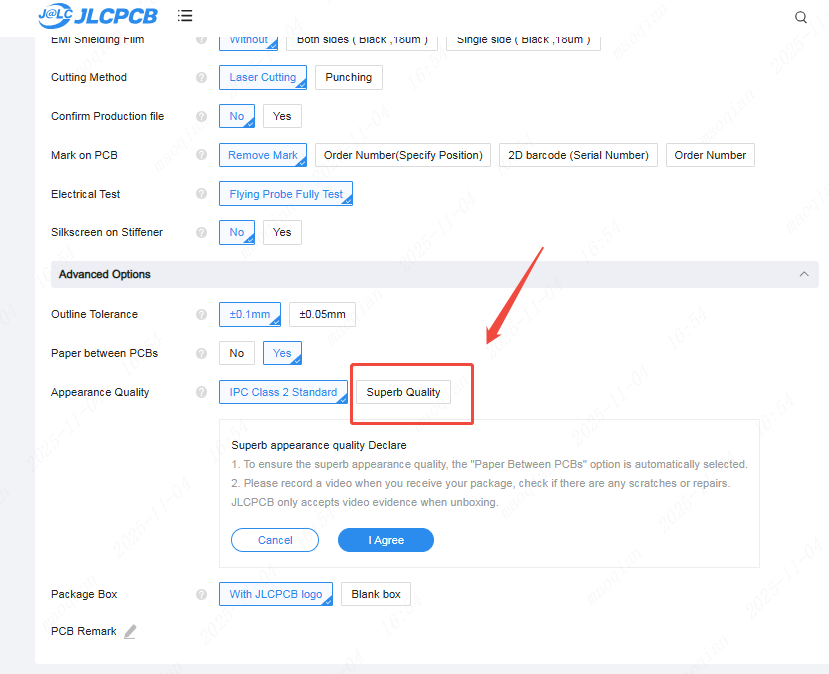Show help for Confirm Production file
Screen dimensions: 829x674
[x=201, y=116]
